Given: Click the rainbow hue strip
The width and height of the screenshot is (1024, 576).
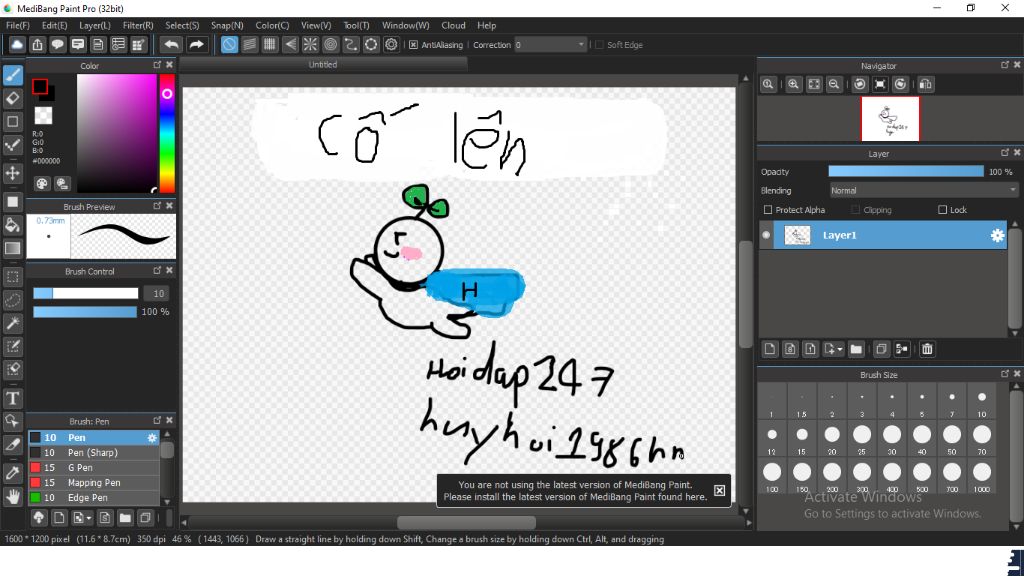Looking at the screenshot, I should (x=167, y=133).
